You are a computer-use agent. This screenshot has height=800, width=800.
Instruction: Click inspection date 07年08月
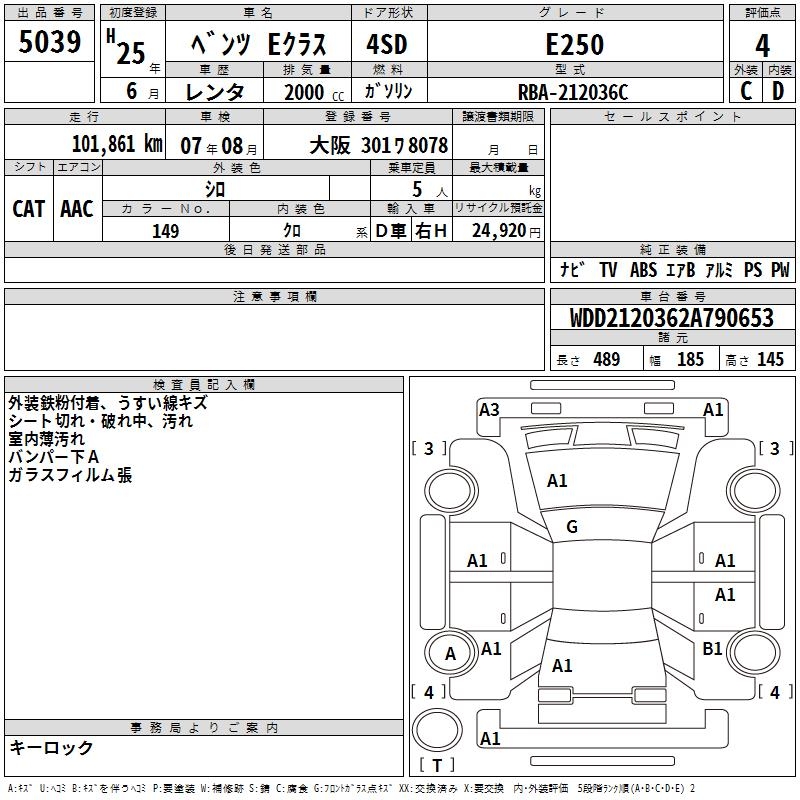tap(219, 146)
